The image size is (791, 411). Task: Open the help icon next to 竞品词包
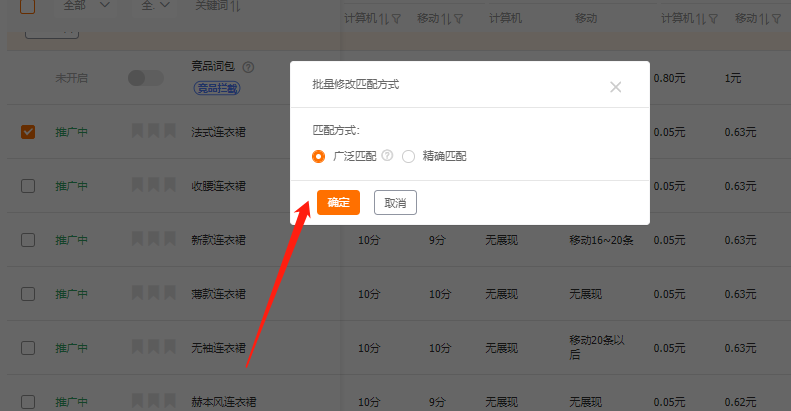248,67
